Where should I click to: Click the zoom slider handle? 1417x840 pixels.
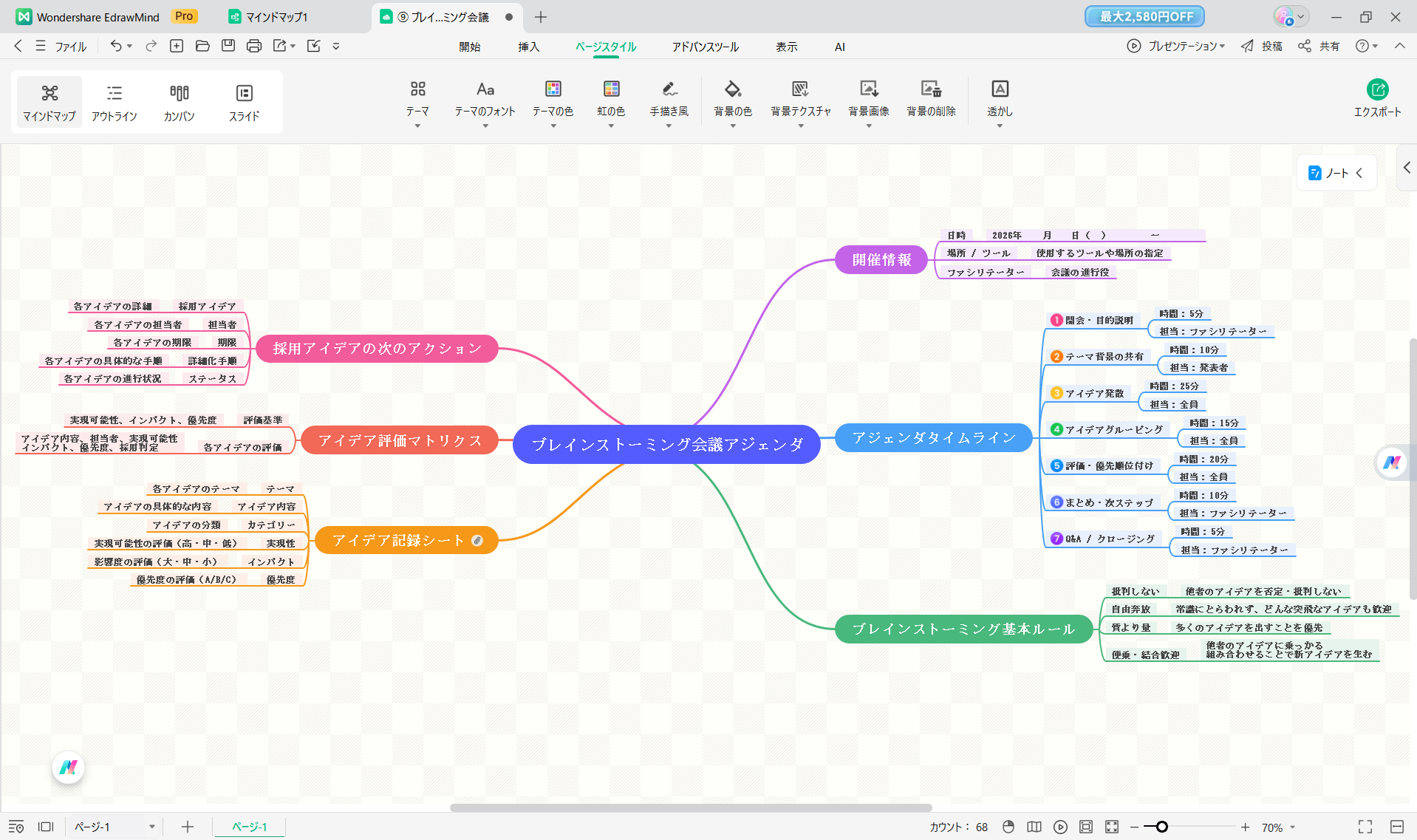pyautogui.click(x=1161, y=827)
